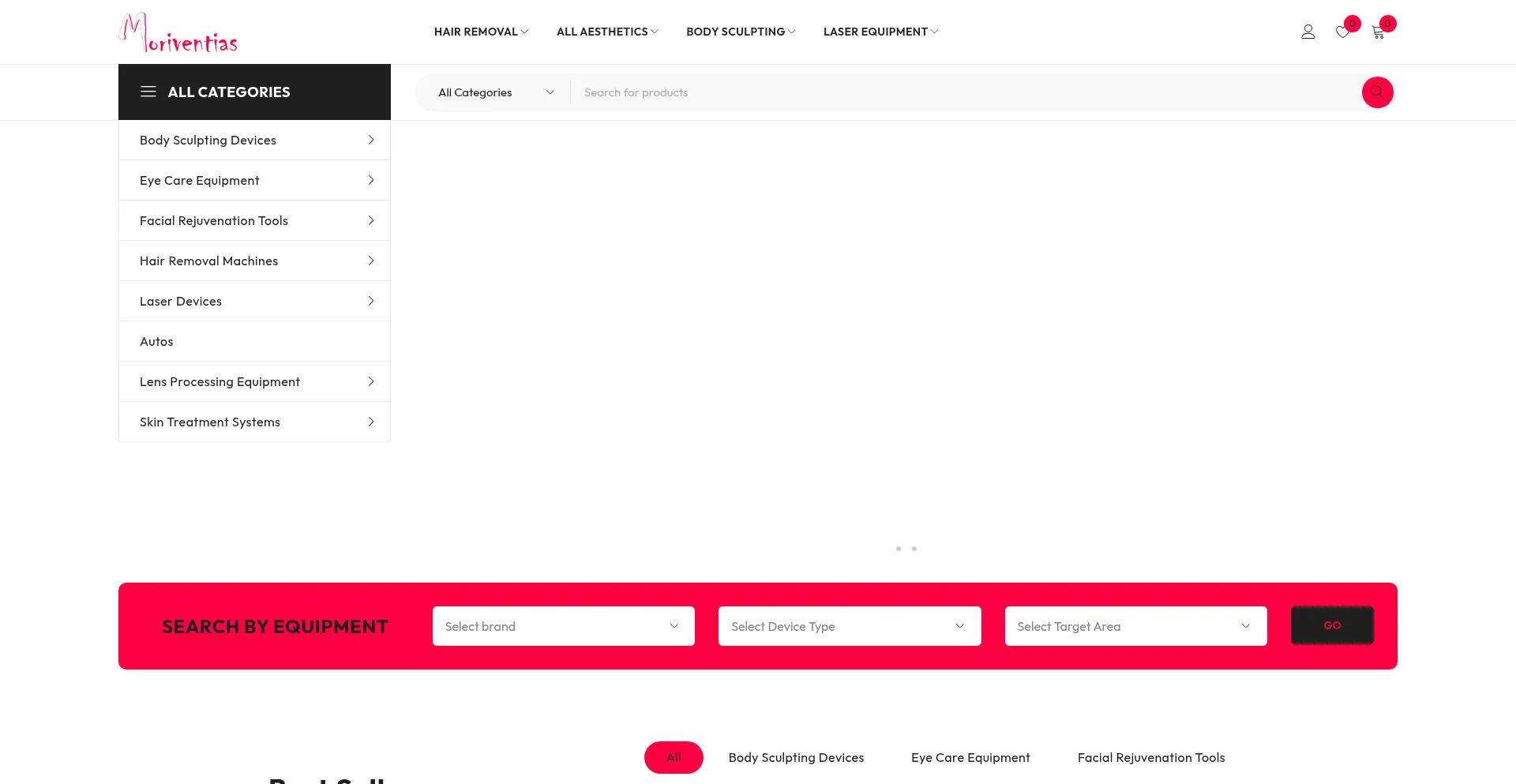
Task: Click the All Categories hamburger icon
Action: coord(148,92)
